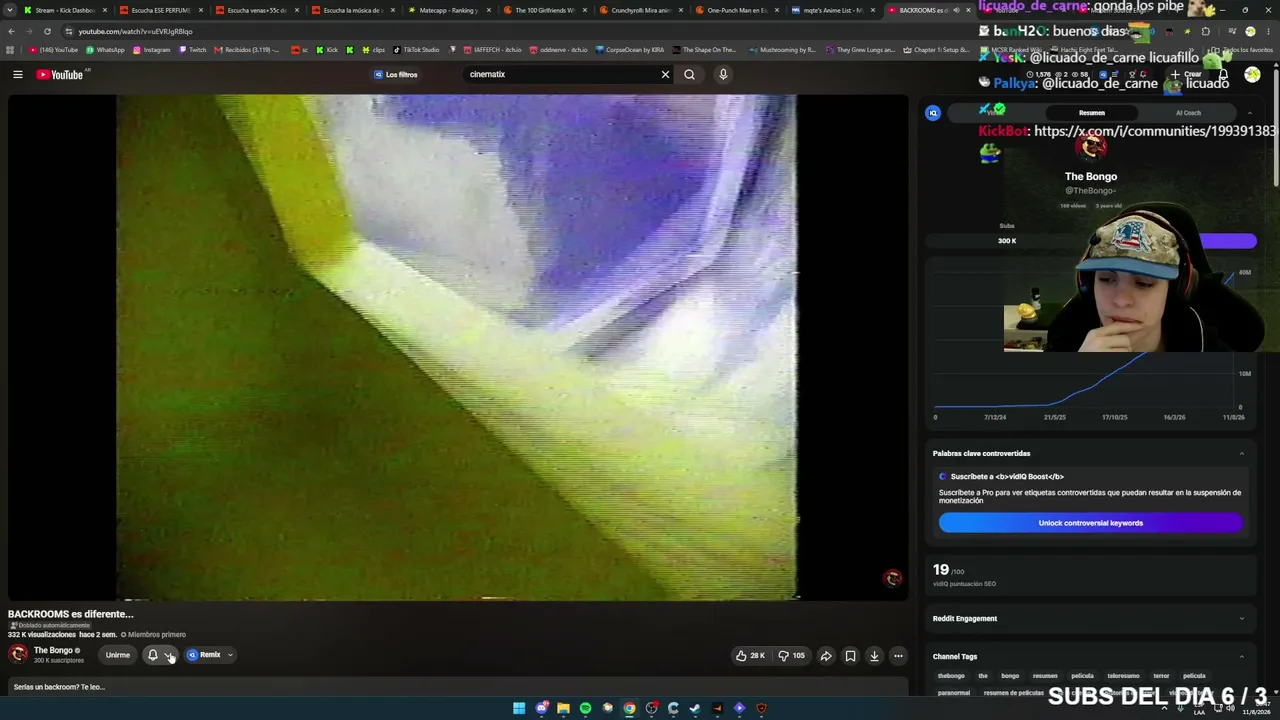Go to the YouTube home logo
The width and height of the screenshot is (1280, 720).
[x=60, y=74]
